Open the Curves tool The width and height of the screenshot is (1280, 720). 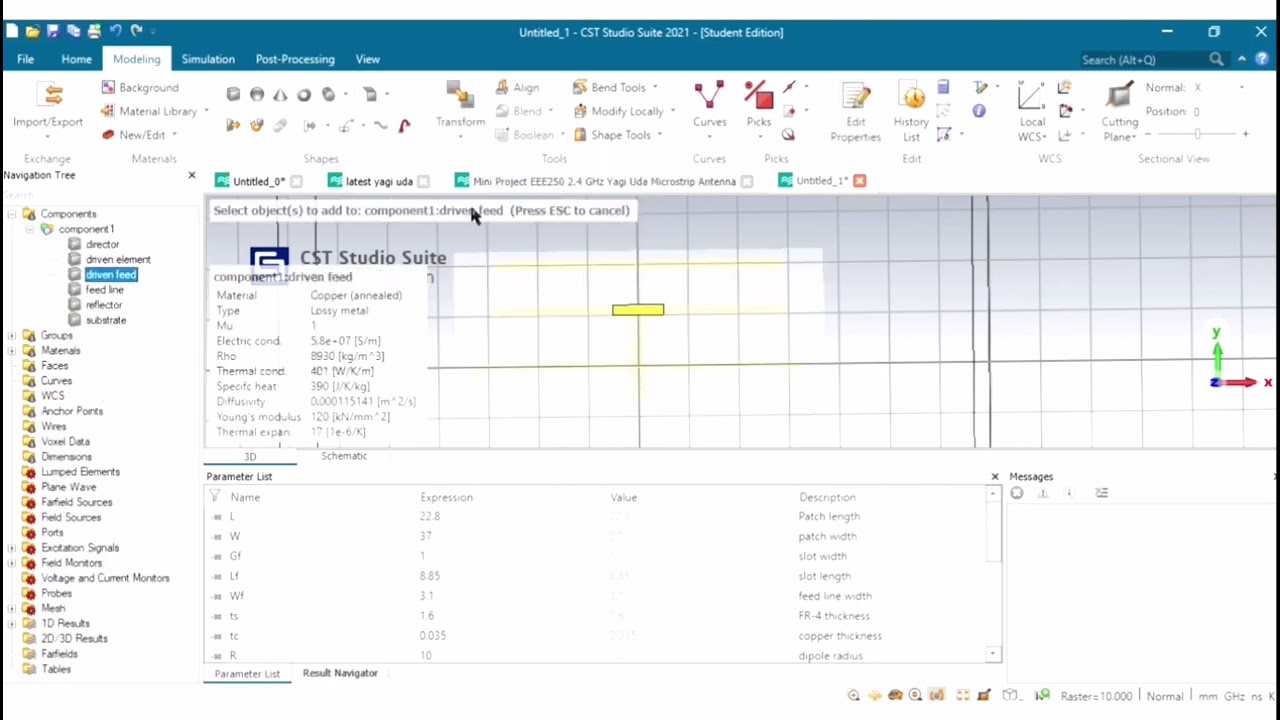709,108
